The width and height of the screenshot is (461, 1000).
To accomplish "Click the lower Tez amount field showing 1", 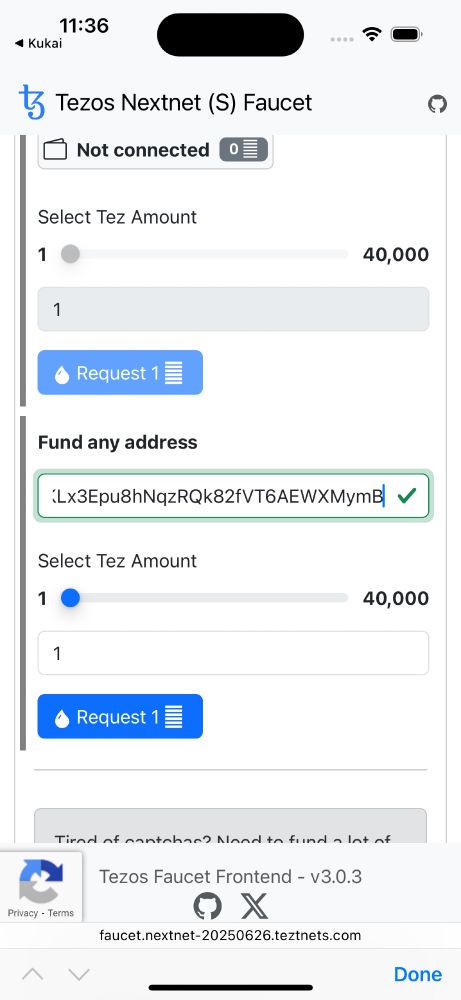I will click(233, 653).
